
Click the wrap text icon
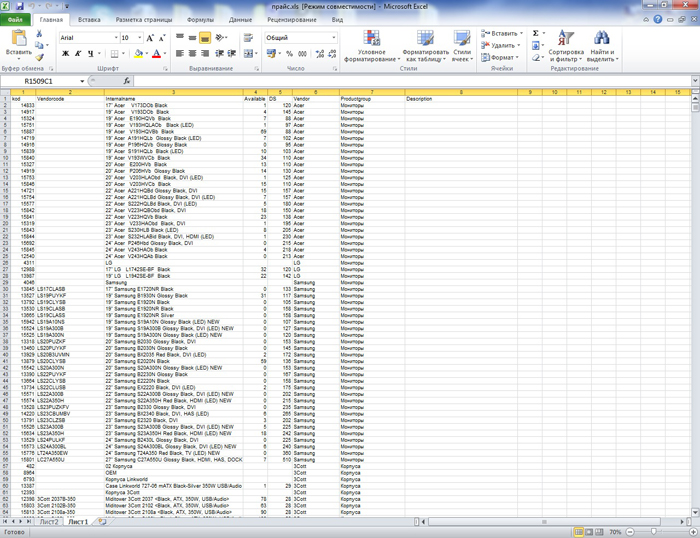(249, 38)
